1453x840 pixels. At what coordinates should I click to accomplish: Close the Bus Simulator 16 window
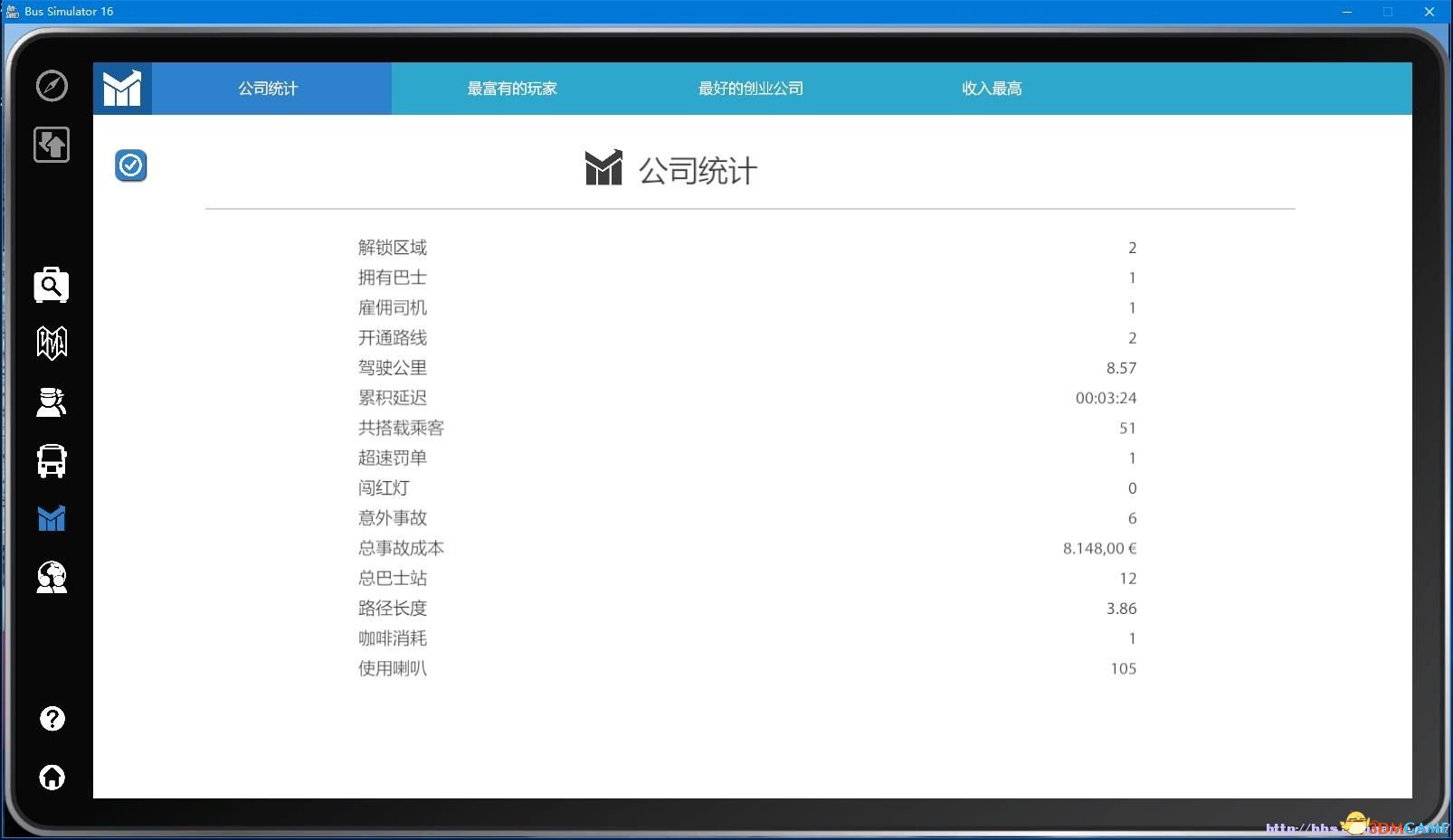tap(1429, 12)
